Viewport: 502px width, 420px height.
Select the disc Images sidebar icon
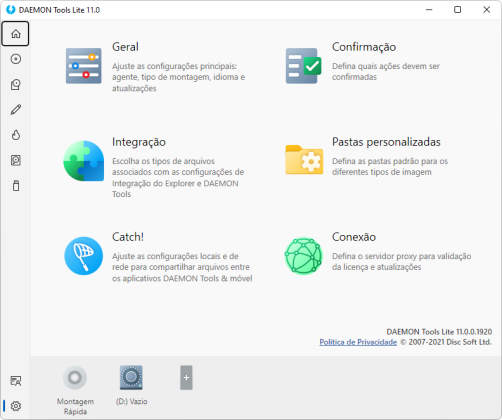click(x=16, y=59)
